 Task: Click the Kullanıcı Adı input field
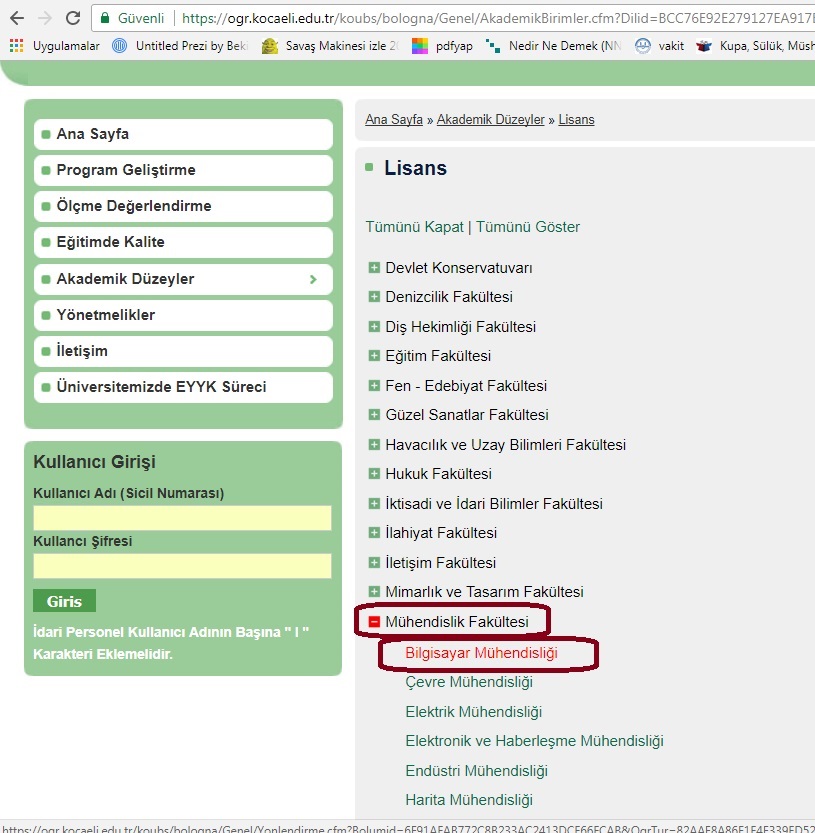pos(182,518)
